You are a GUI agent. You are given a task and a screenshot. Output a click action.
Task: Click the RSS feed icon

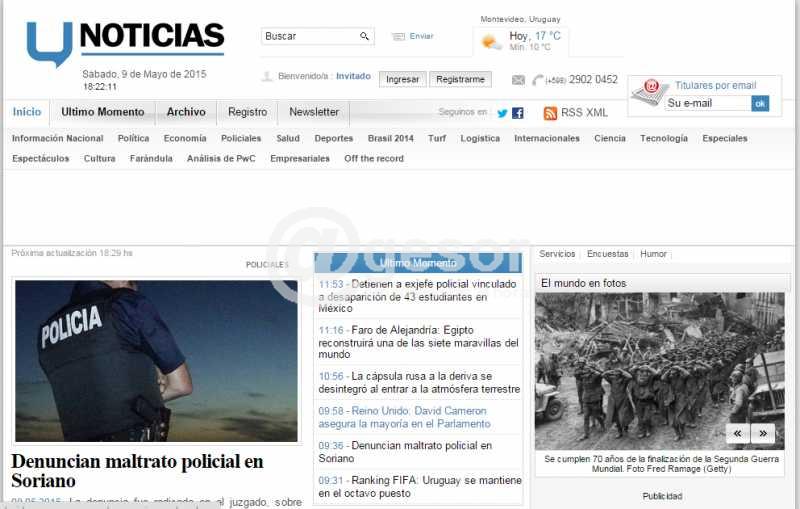coord(550,113)
